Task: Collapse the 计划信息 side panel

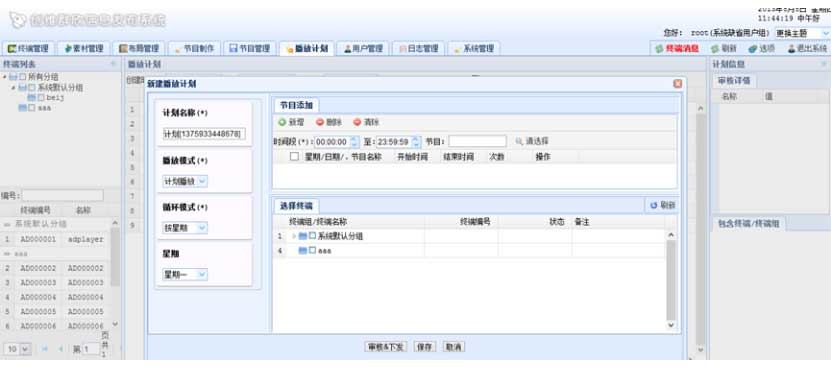Action: point(824,64)
